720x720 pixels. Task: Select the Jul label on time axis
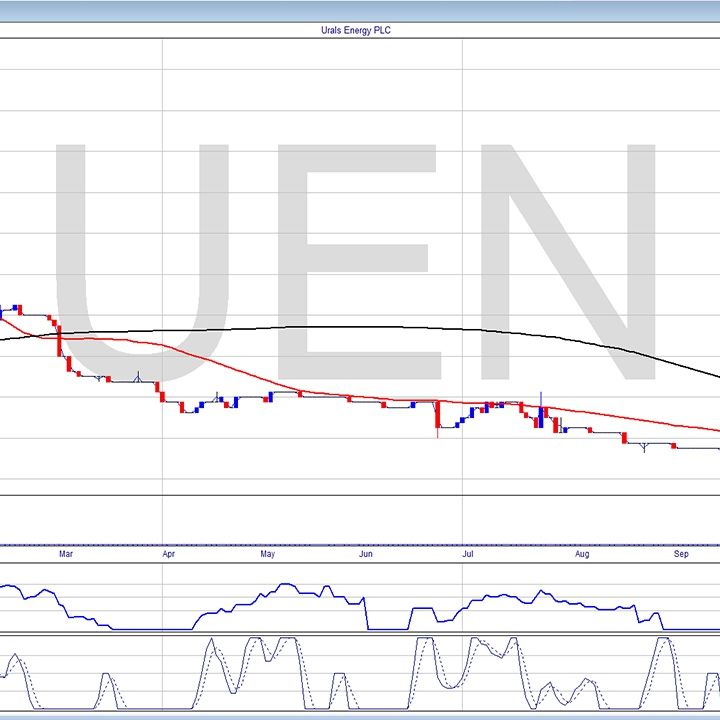[467, 553]
